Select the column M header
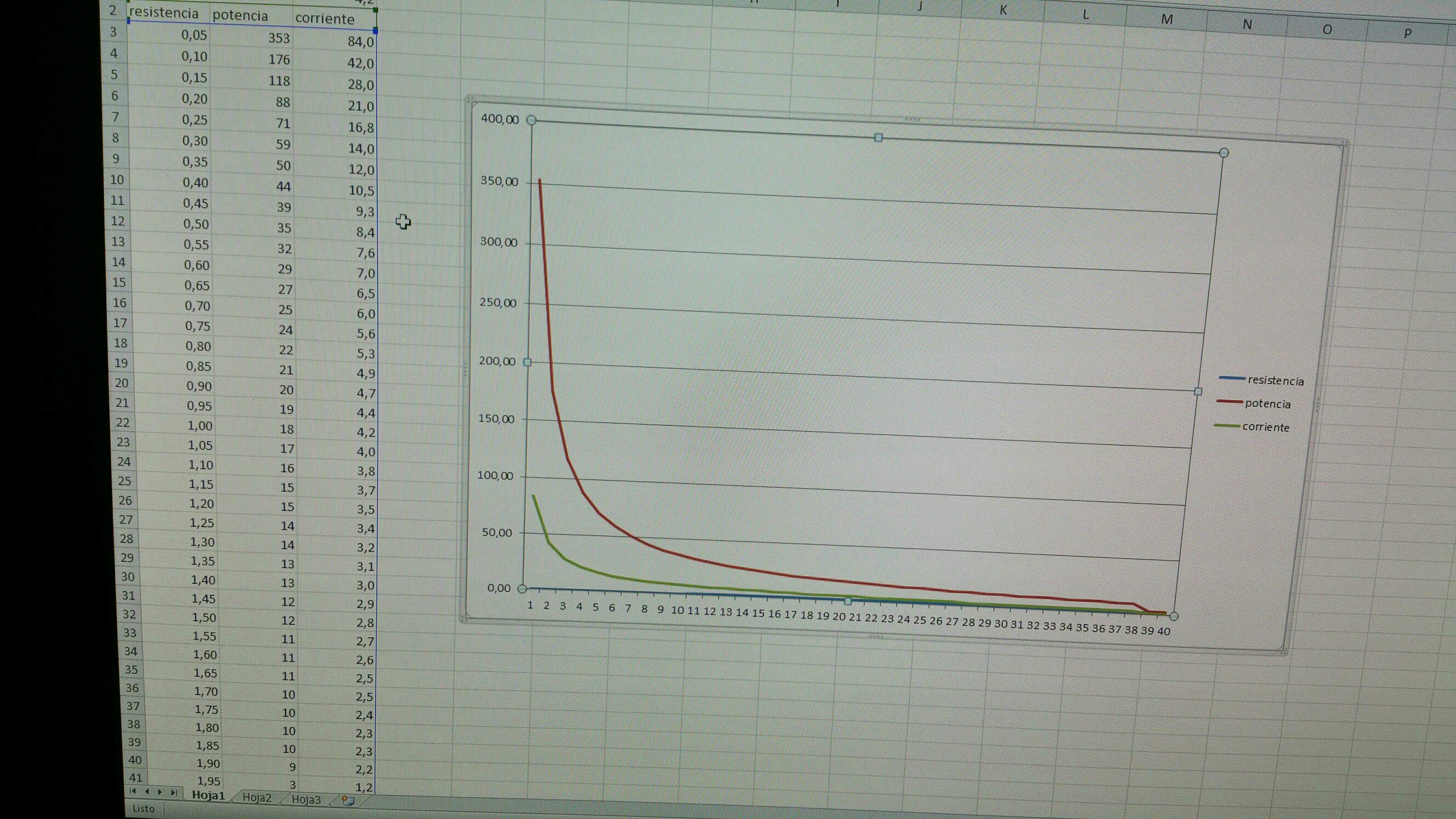The width and height of the screenshot is (1456, 819). coord(1167,19)
